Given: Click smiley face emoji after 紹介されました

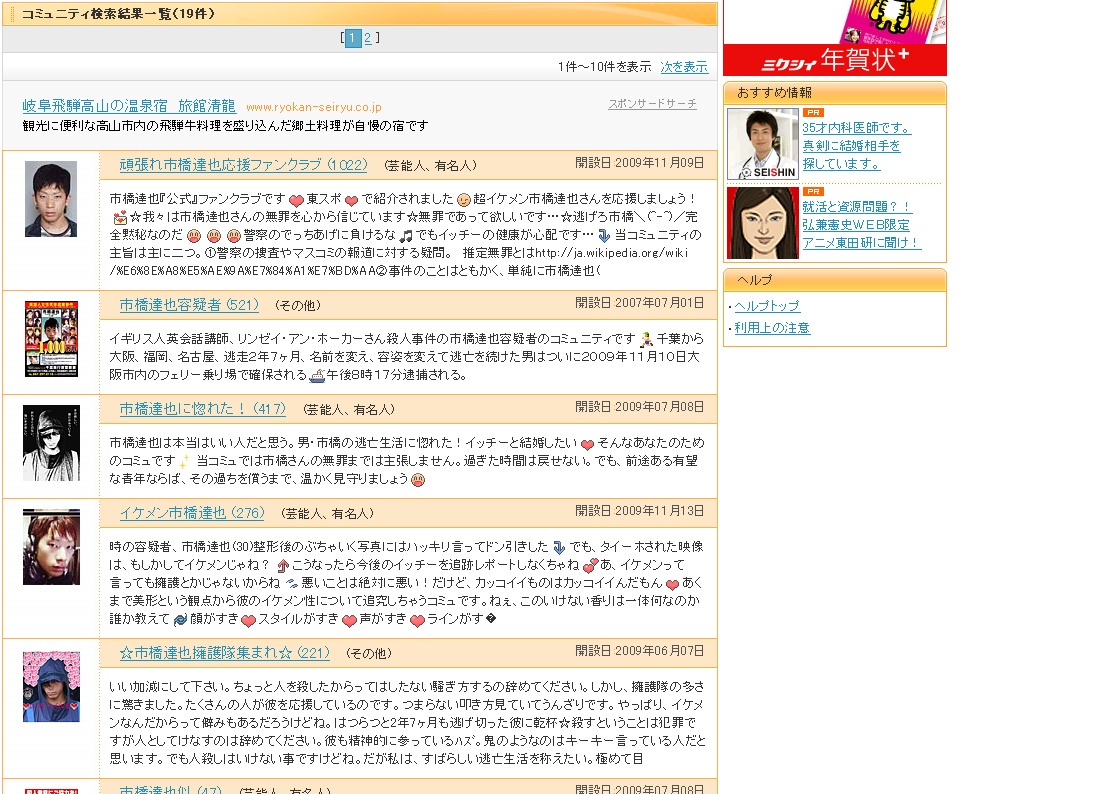Looking at the screenshot, I should 463,199.
